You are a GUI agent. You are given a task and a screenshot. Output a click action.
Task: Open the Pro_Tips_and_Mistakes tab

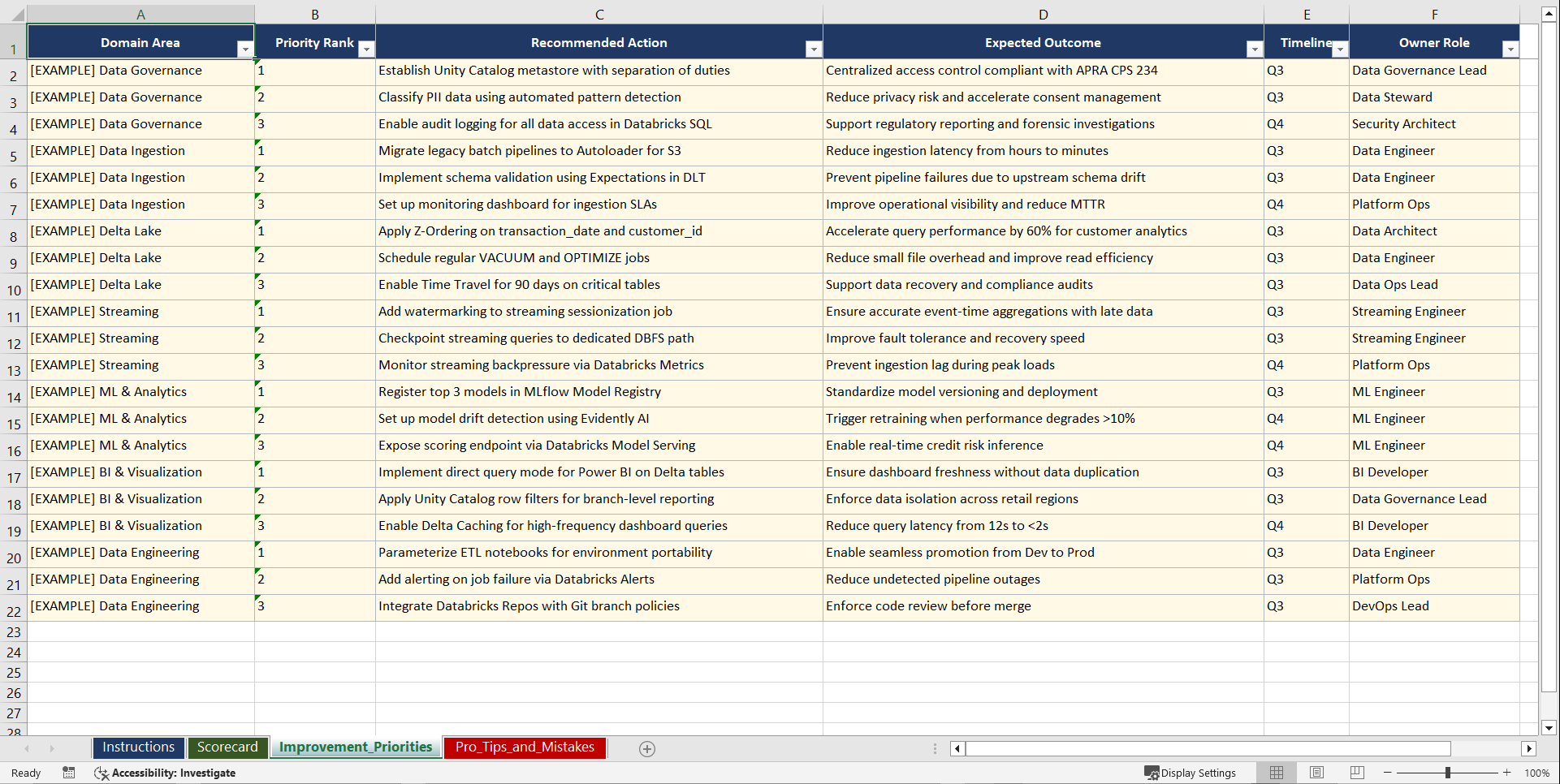(525, 747)
